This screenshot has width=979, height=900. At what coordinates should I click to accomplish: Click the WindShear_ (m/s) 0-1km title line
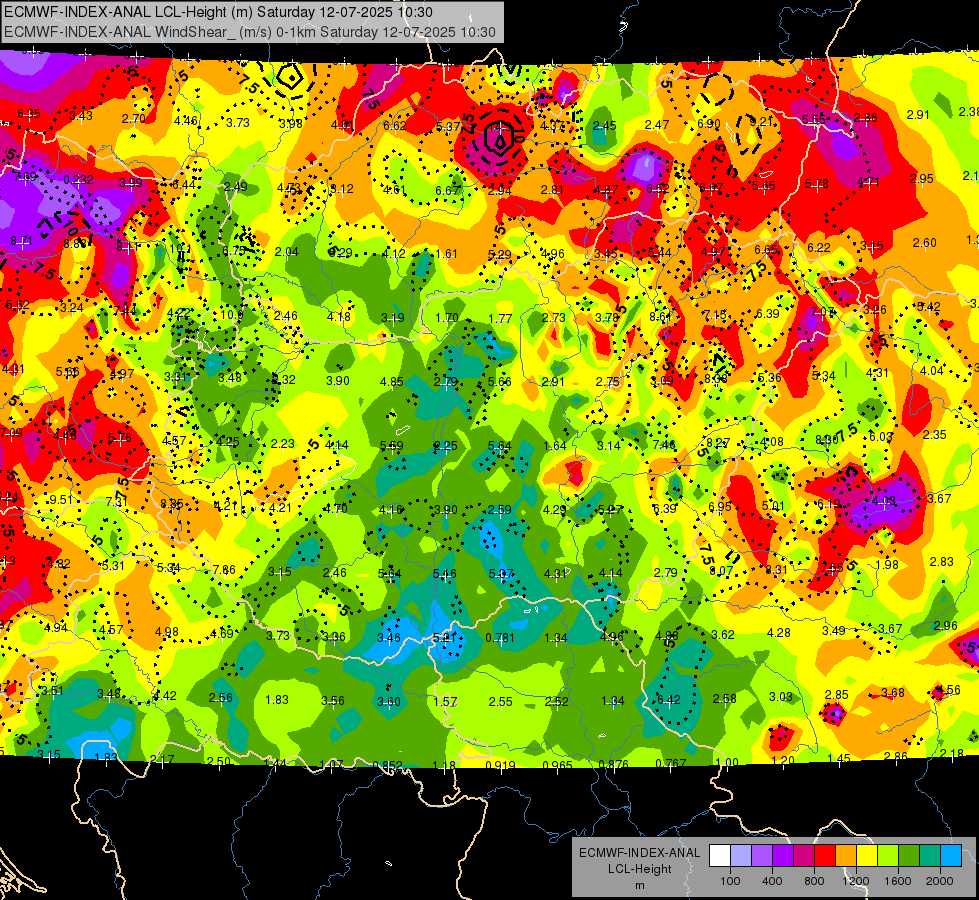pyautogui.click(x=250, y=32)
